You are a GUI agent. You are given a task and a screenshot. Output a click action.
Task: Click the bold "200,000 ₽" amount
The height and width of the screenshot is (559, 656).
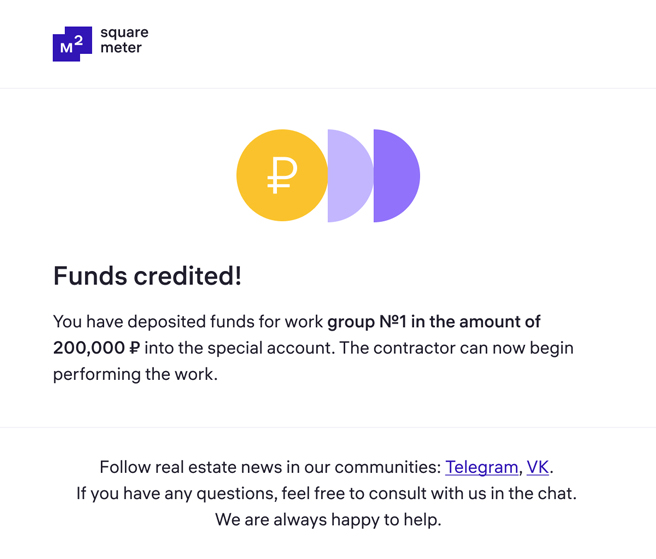(x=97, y=349)
